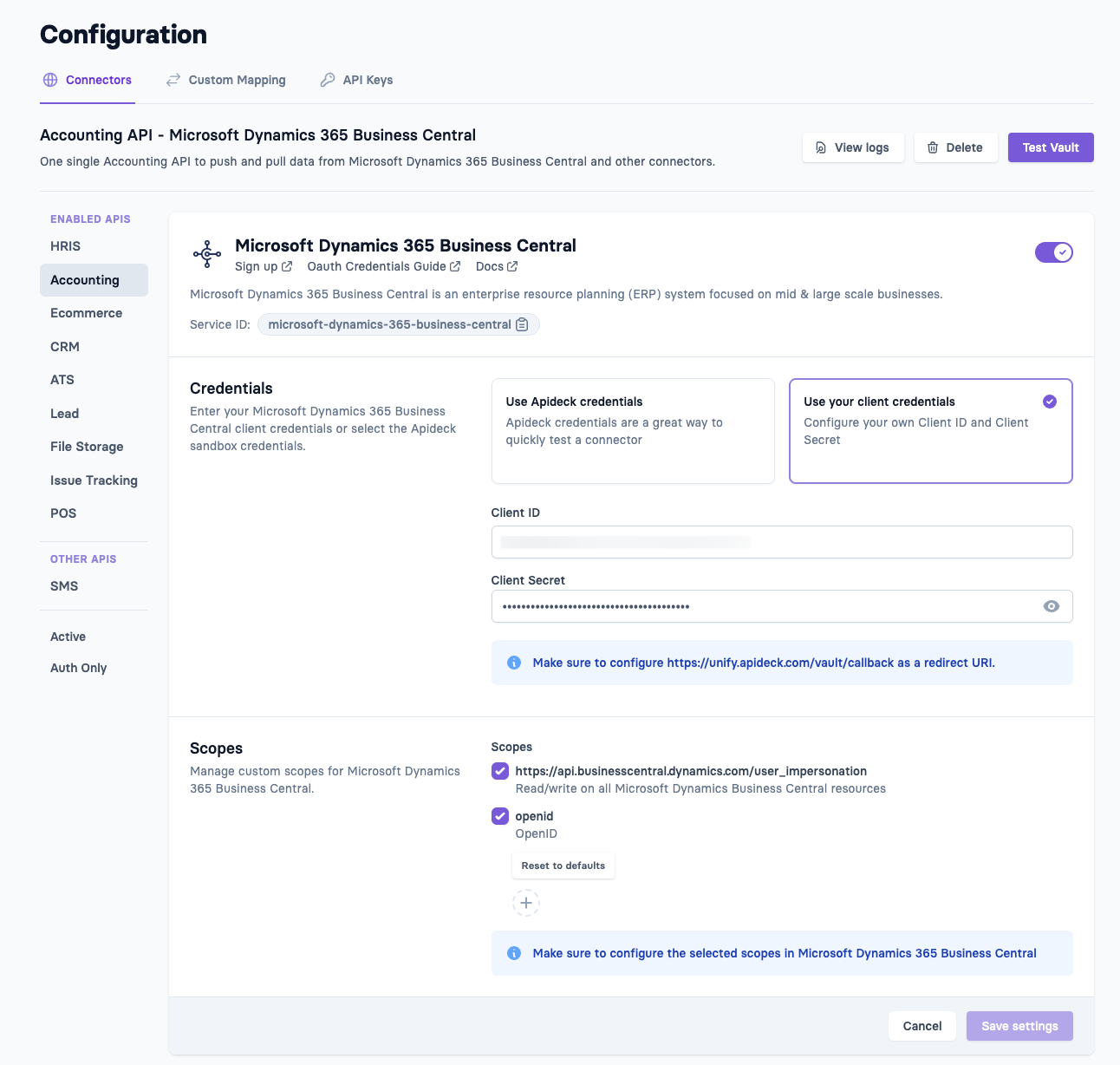Reveal Client Secret with eye icon
The height and width of the screenshot is (1065, 1120).
[x=1051, y=606]
